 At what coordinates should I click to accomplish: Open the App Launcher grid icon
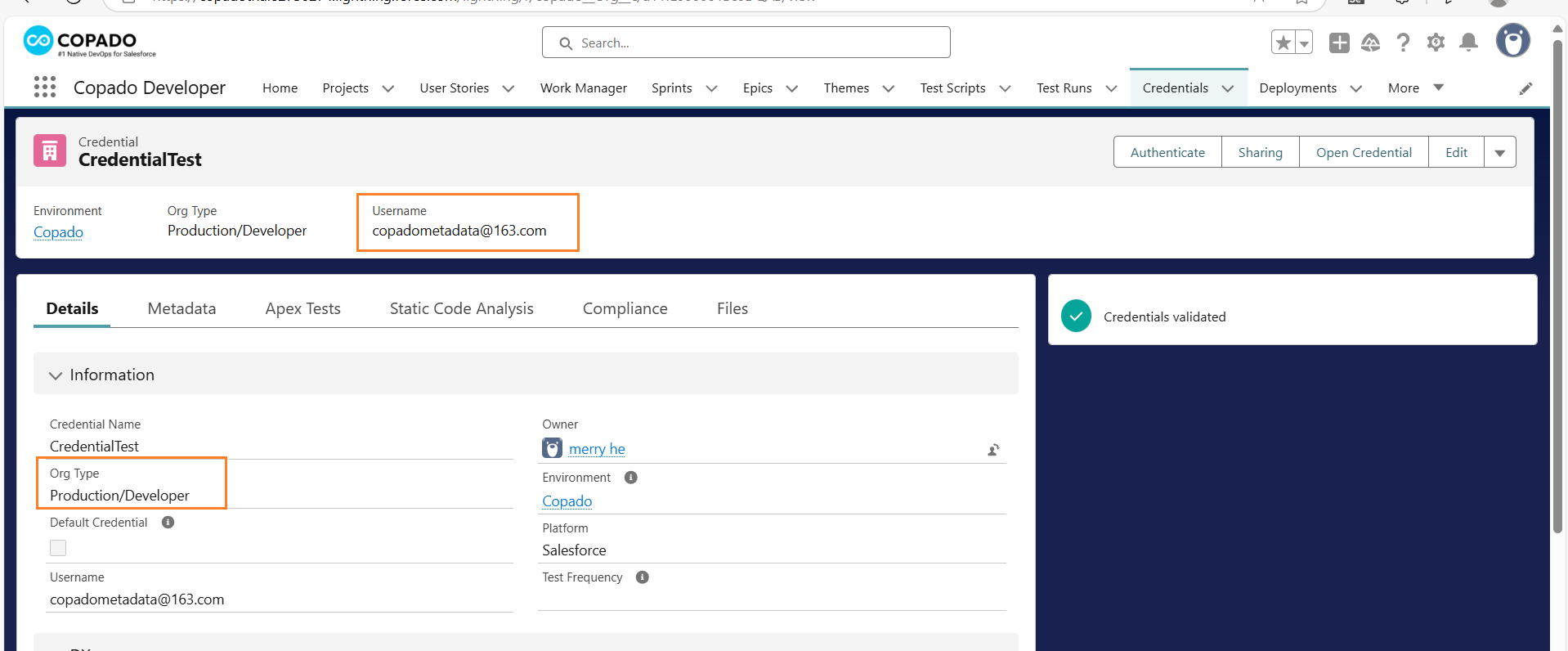point(45,88)
